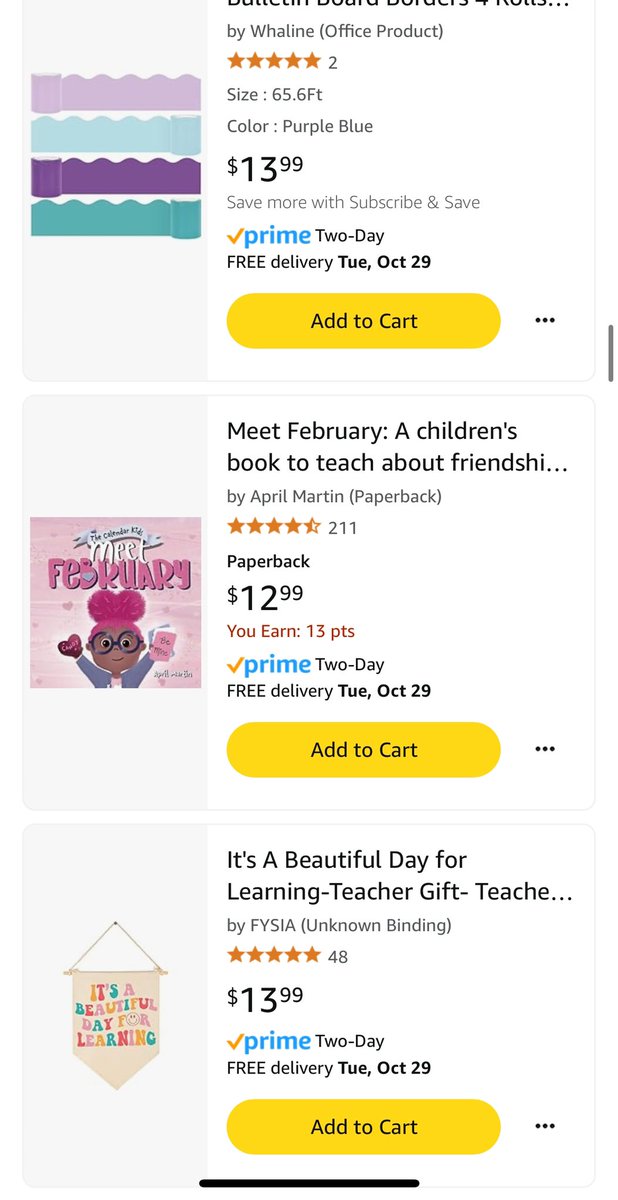Viewport: 618px width, 1200px height.
Task: Tap the Save more with Subscribe & Save text
Action: 353,202
